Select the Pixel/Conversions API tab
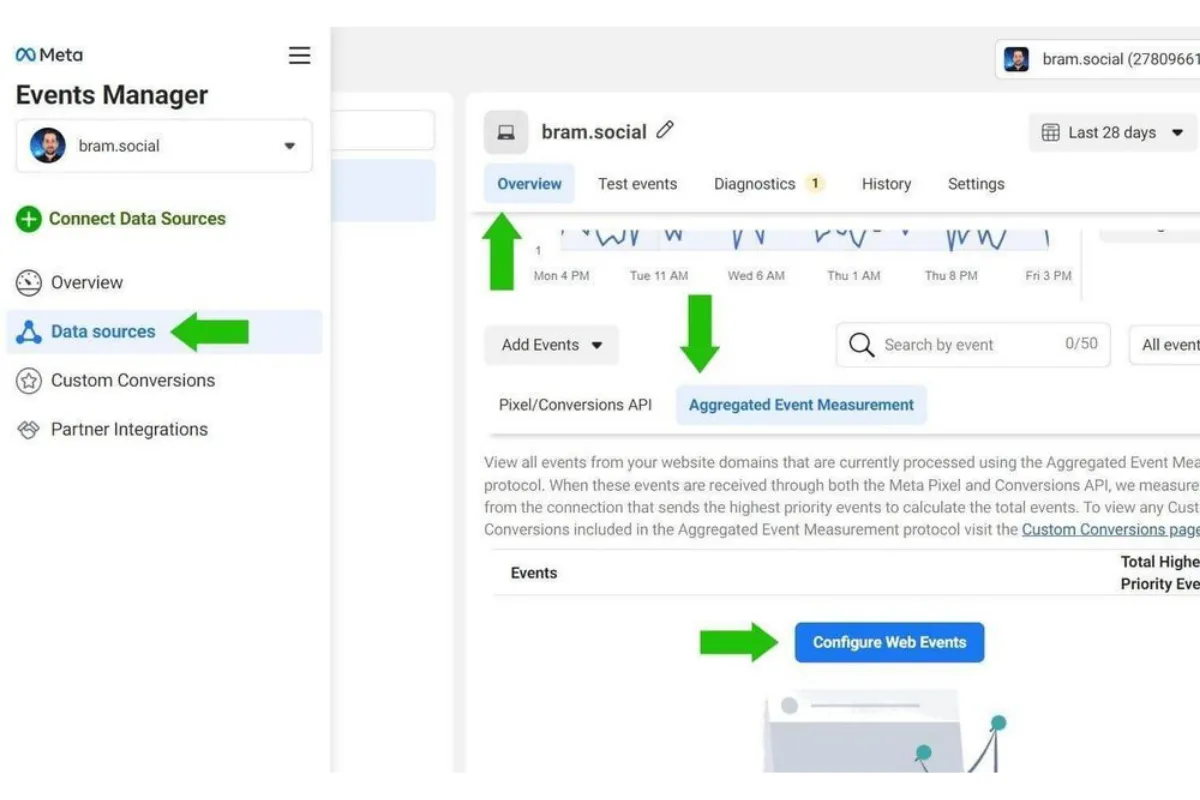The width and height of the screenshot is (1200, 800). click(575, 405)
